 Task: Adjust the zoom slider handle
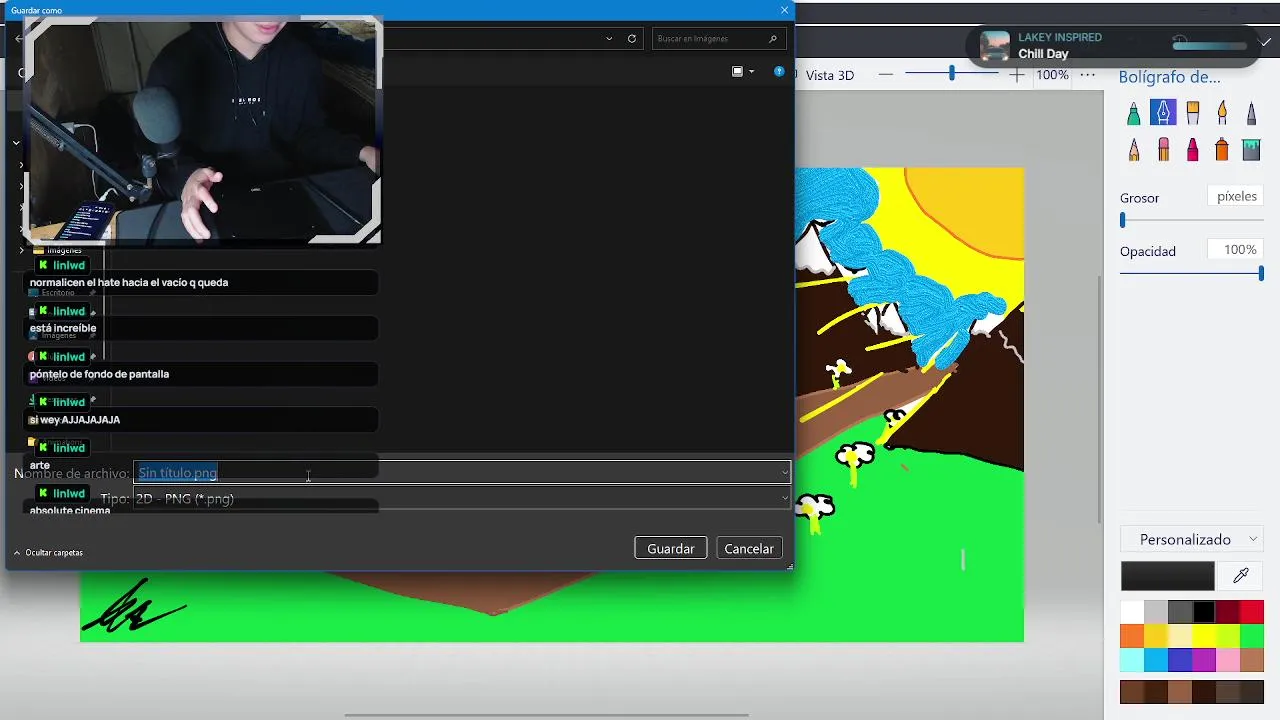point(952,74)
